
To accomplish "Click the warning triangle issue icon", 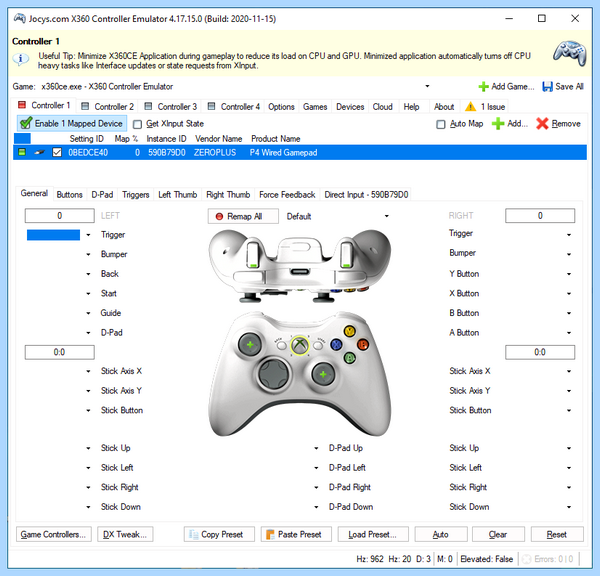I will 470,107.
